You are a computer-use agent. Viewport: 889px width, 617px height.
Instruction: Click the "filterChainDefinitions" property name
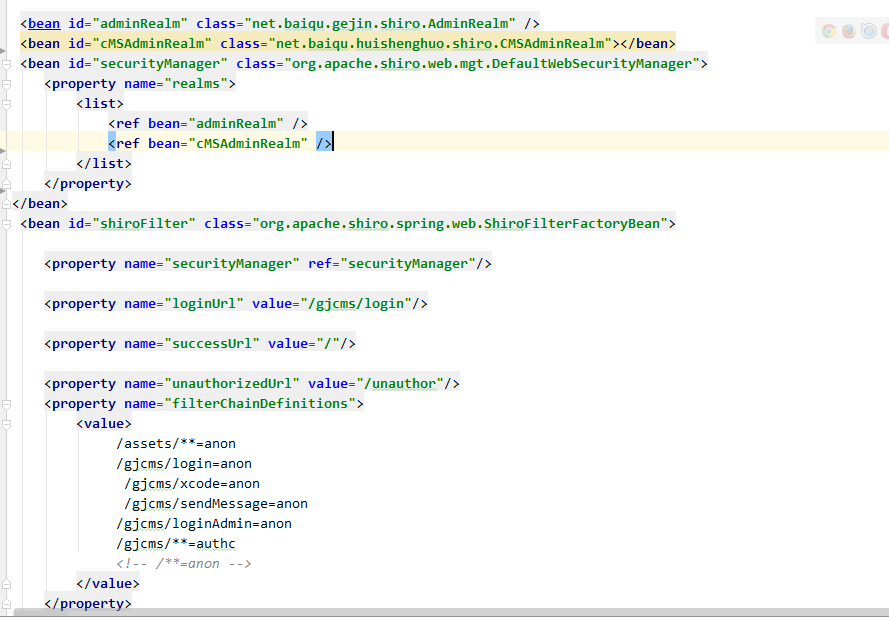pyautogui.click(x=260, y=404)
